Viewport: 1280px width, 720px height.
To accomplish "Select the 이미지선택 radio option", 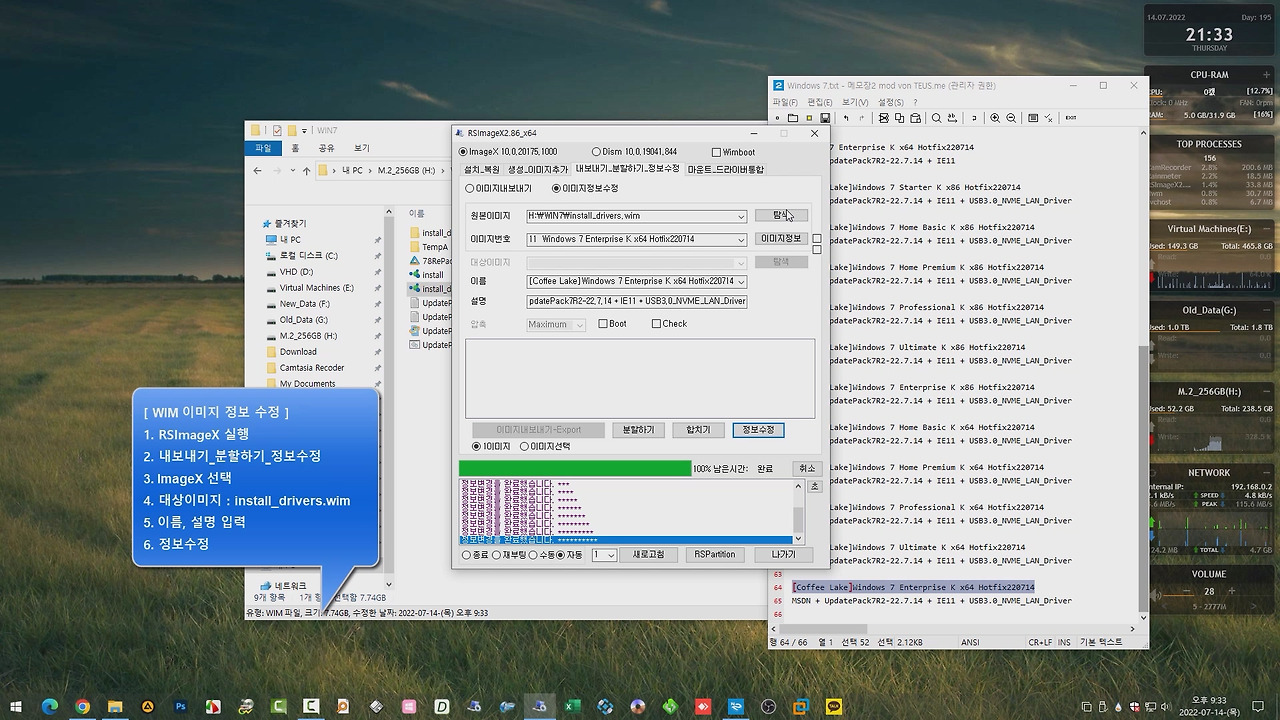I will coord(545,446).
